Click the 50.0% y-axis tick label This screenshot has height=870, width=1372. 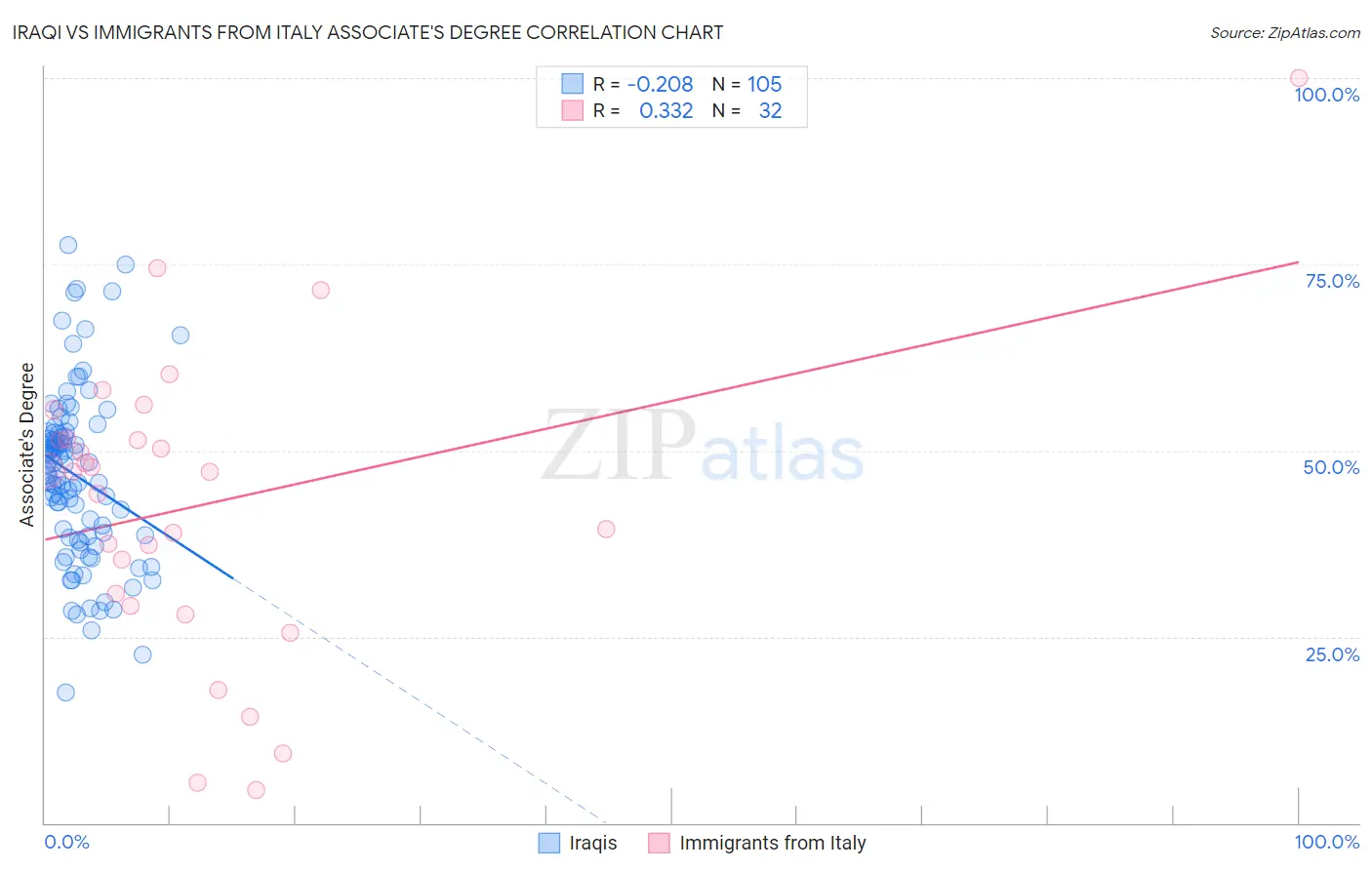click(1331, 467)
